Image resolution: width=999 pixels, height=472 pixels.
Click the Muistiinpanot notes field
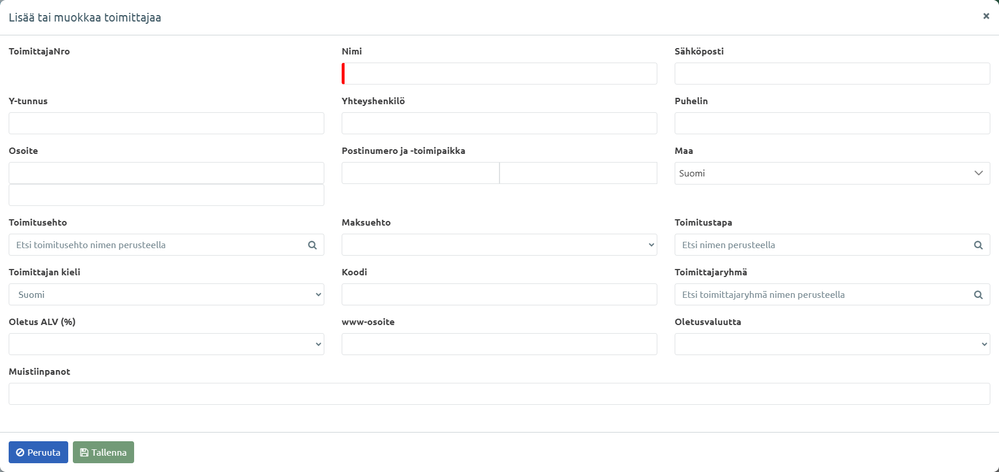(x=499, y=394)
